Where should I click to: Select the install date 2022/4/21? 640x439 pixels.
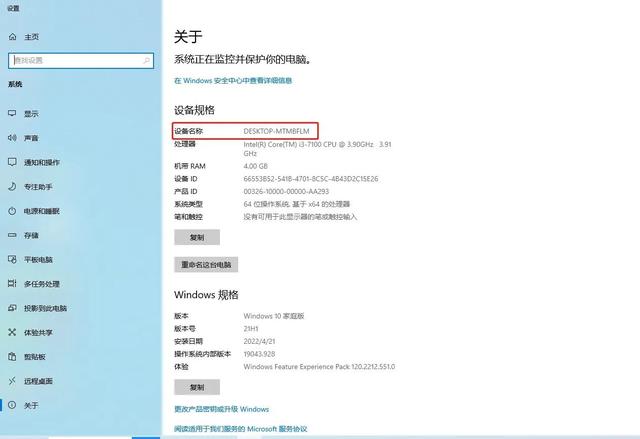click(260, 341)
